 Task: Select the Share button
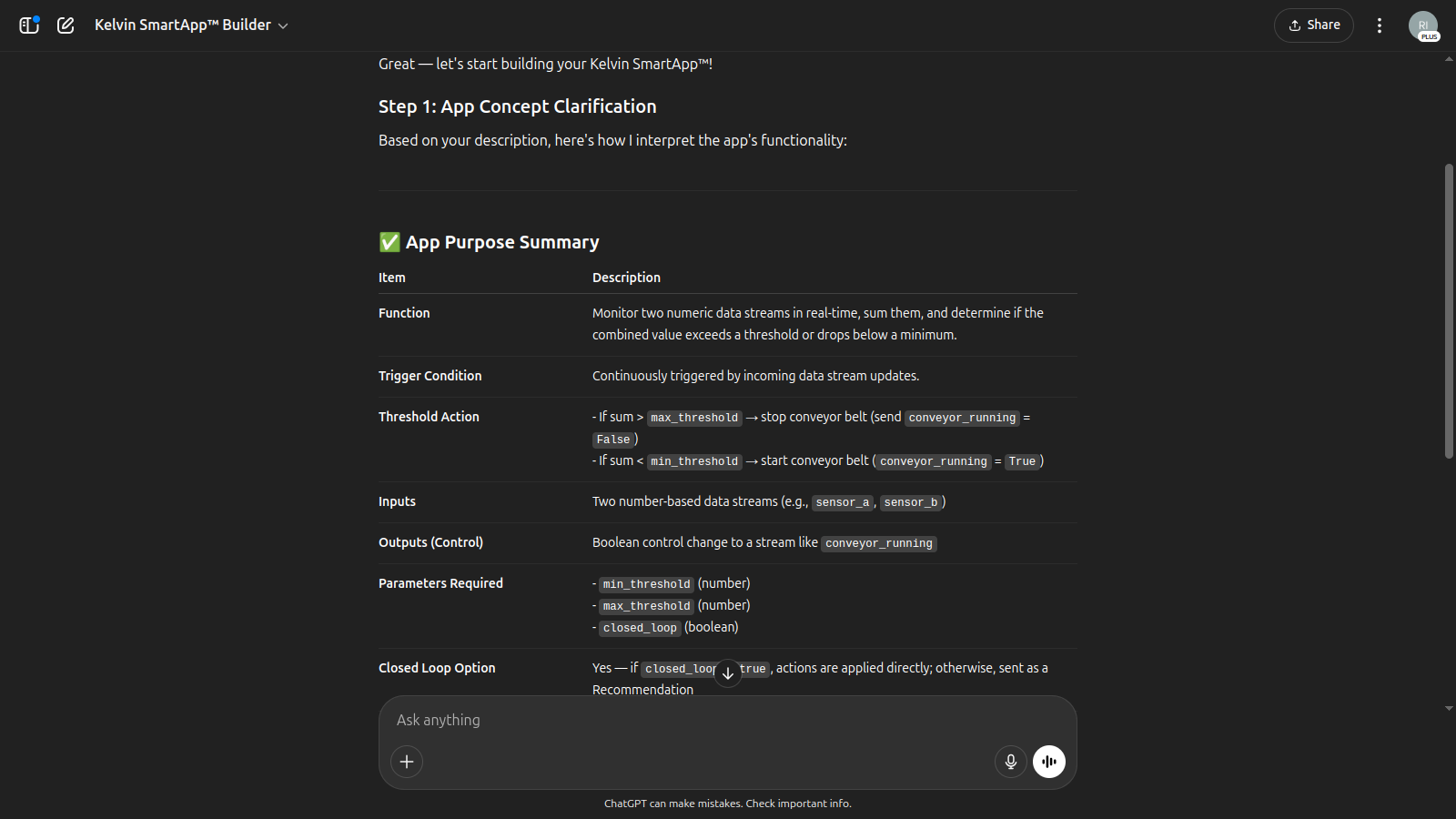point(1313,25)
